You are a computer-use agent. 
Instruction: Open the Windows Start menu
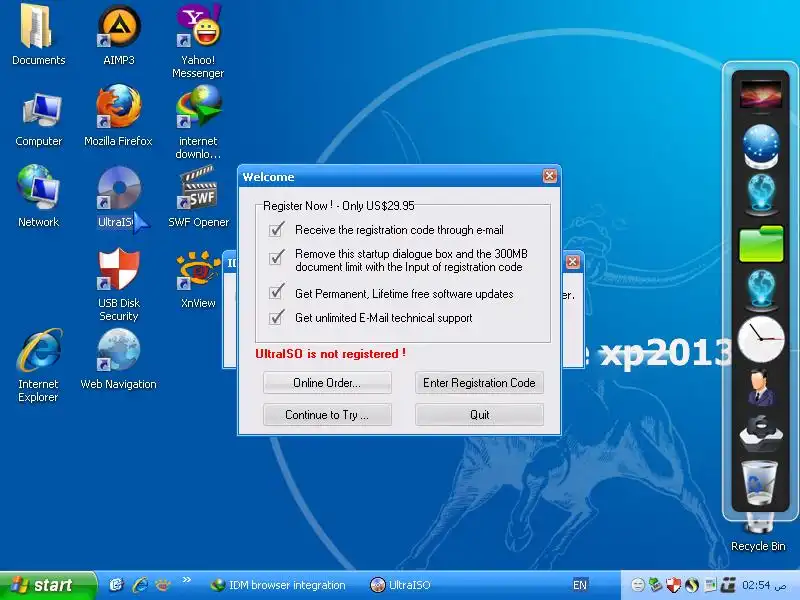click(x=48, y=585)
